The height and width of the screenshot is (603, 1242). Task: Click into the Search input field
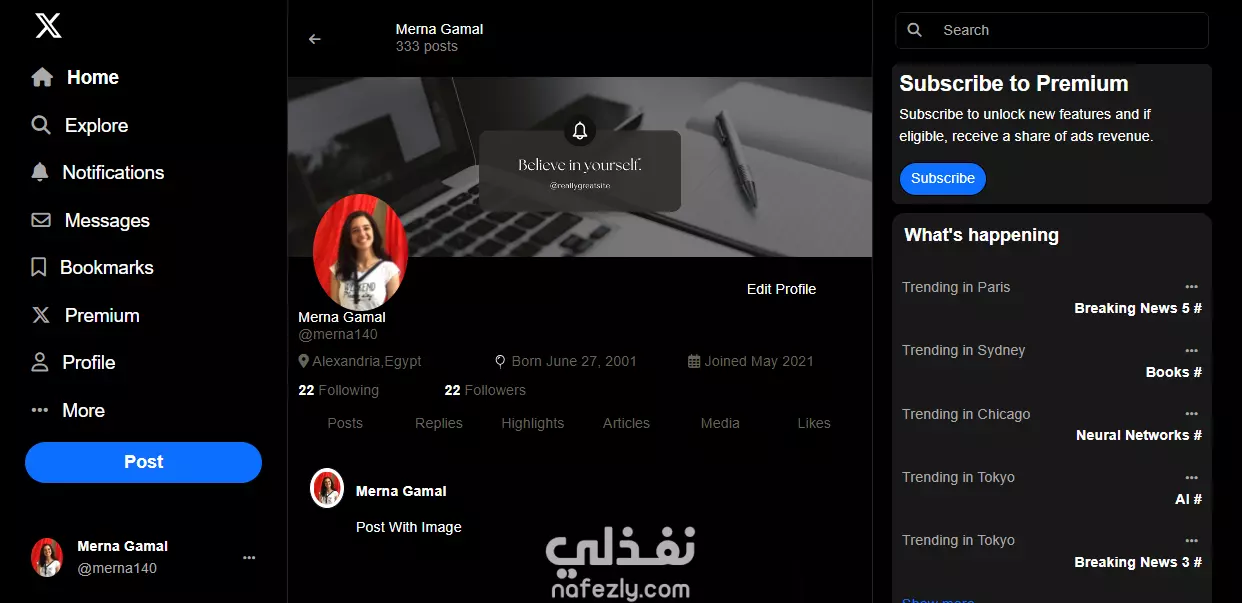[x=1052, y=30]
